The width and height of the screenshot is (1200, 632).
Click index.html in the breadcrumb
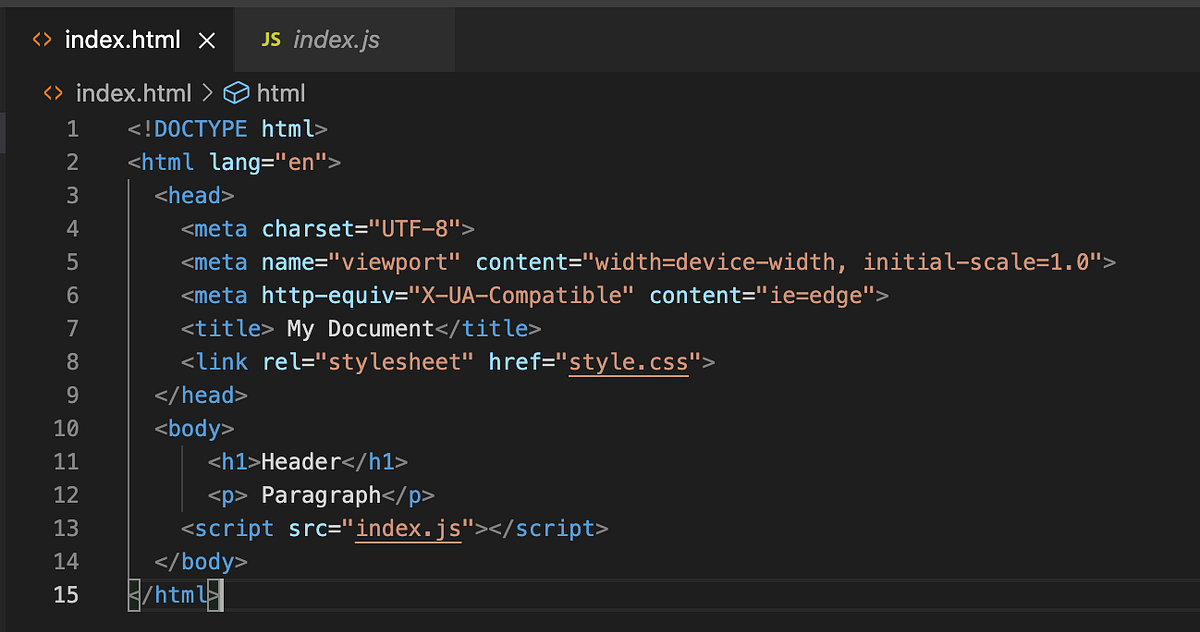coord(133,94)
